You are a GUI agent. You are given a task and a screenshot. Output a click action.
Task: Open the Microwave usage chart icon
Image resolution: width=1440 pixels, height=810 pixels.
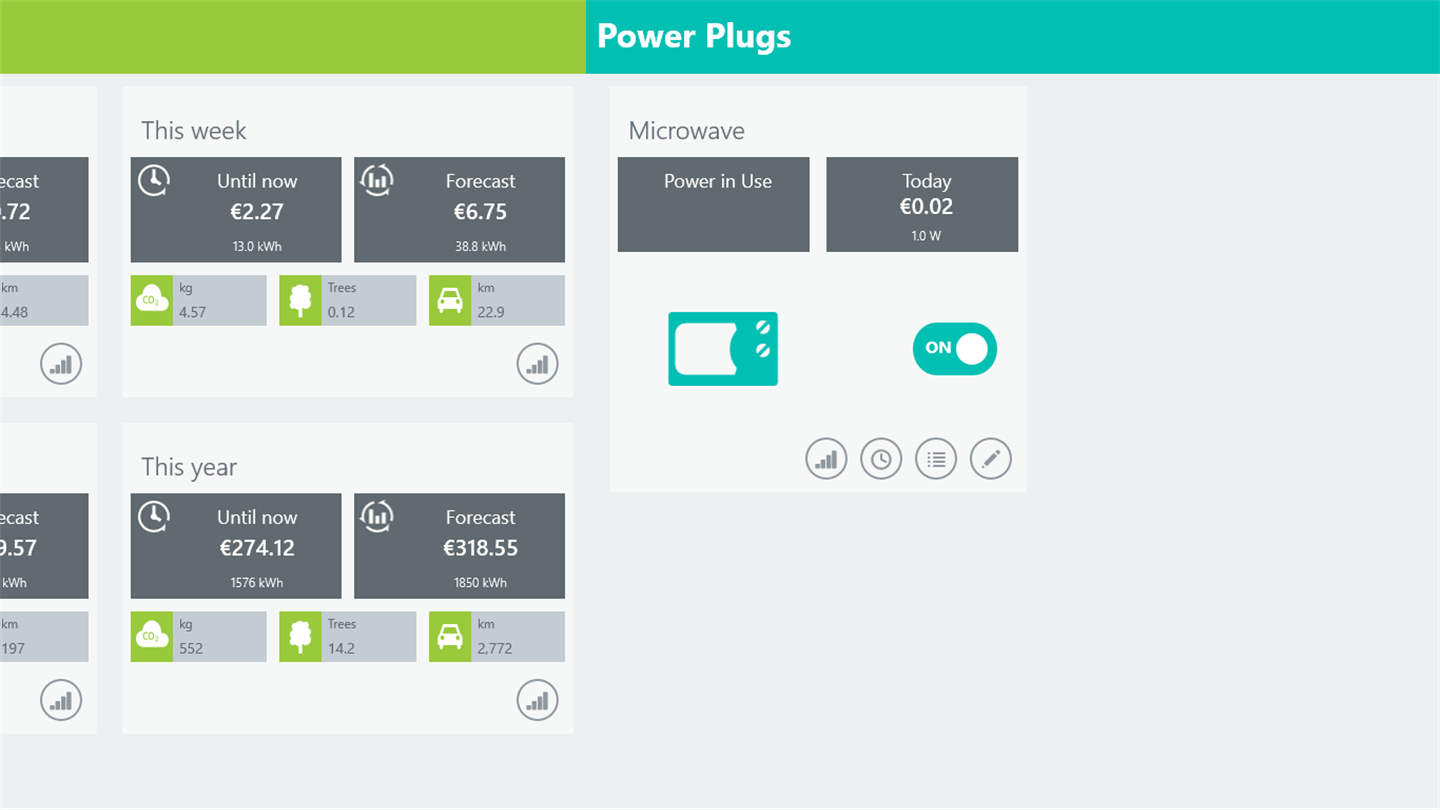tap(826, 459)
